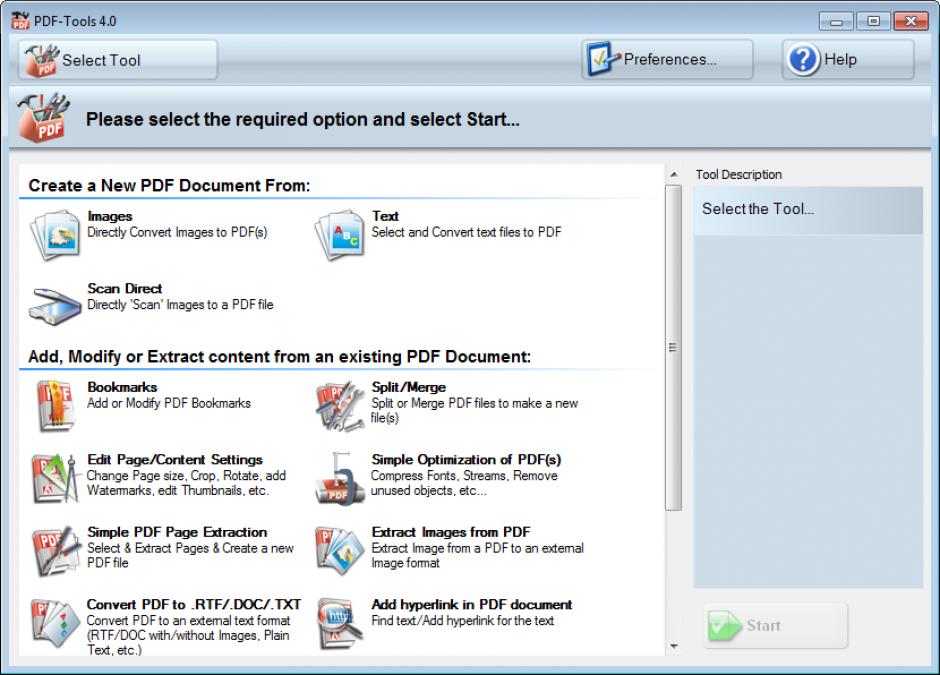Open the Images to PDF tool icon

click(x=55, y=235)
